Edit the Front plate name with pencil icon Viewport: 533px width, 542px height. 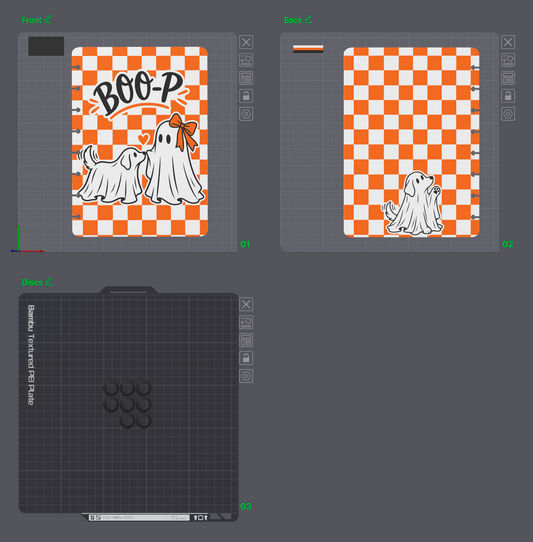pos(48,19)
